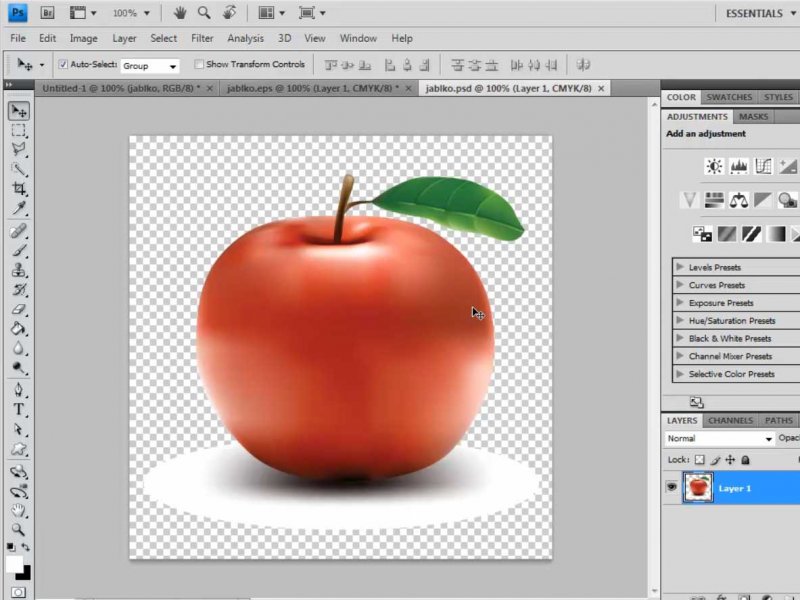
Task: Open the Filter menu
Action: click(x=202, y=38)
